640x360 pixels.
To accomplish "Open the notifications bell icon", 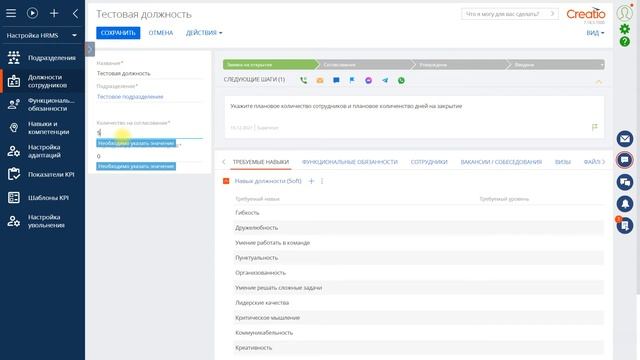I will click(x=624, y=203).
